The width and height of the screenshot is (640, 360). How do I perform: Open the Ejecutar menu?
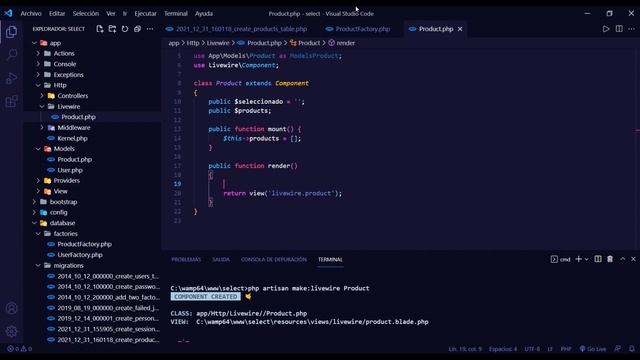click(145, 13)
